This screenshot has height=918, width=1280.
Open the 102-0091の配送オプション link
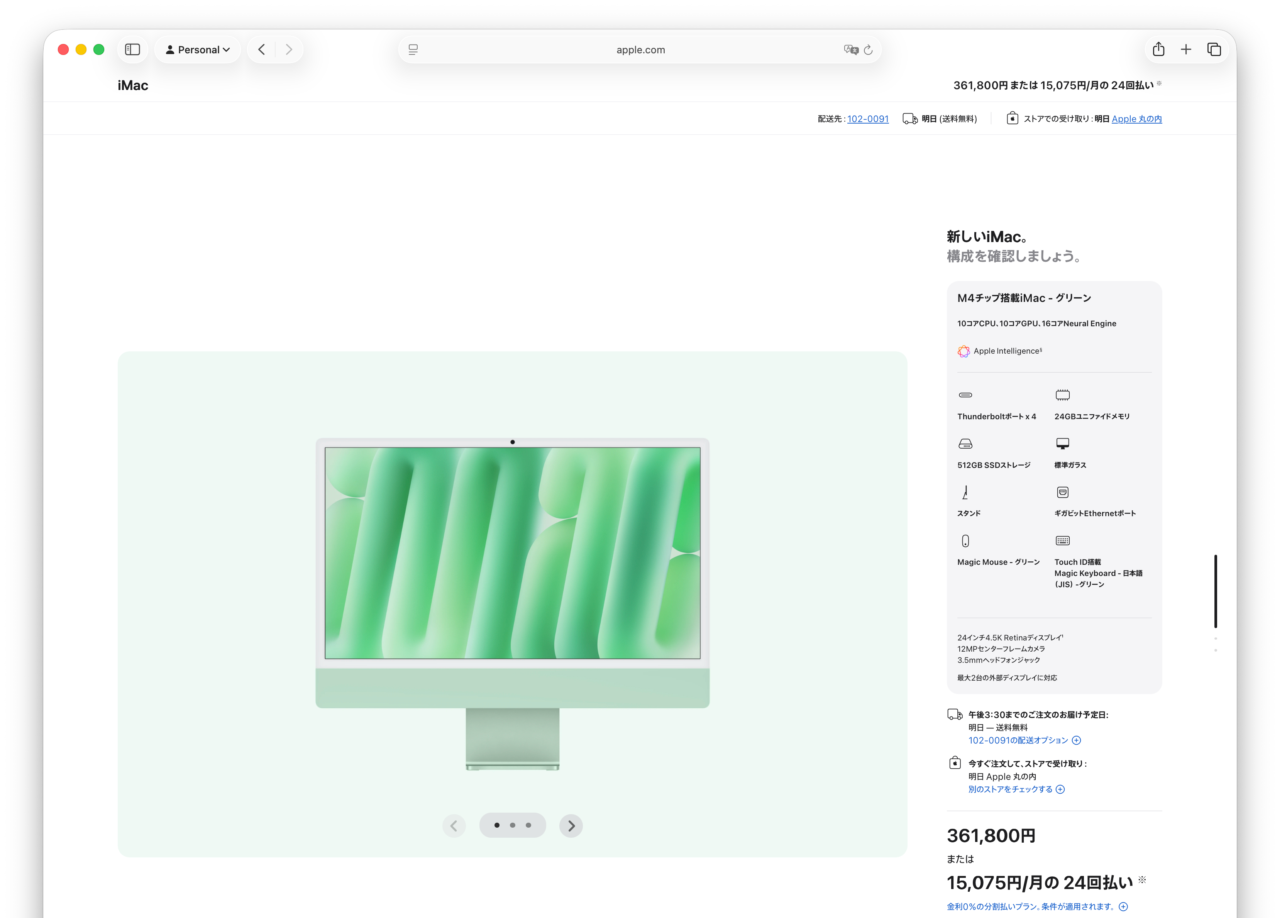tap(1024, 740)
